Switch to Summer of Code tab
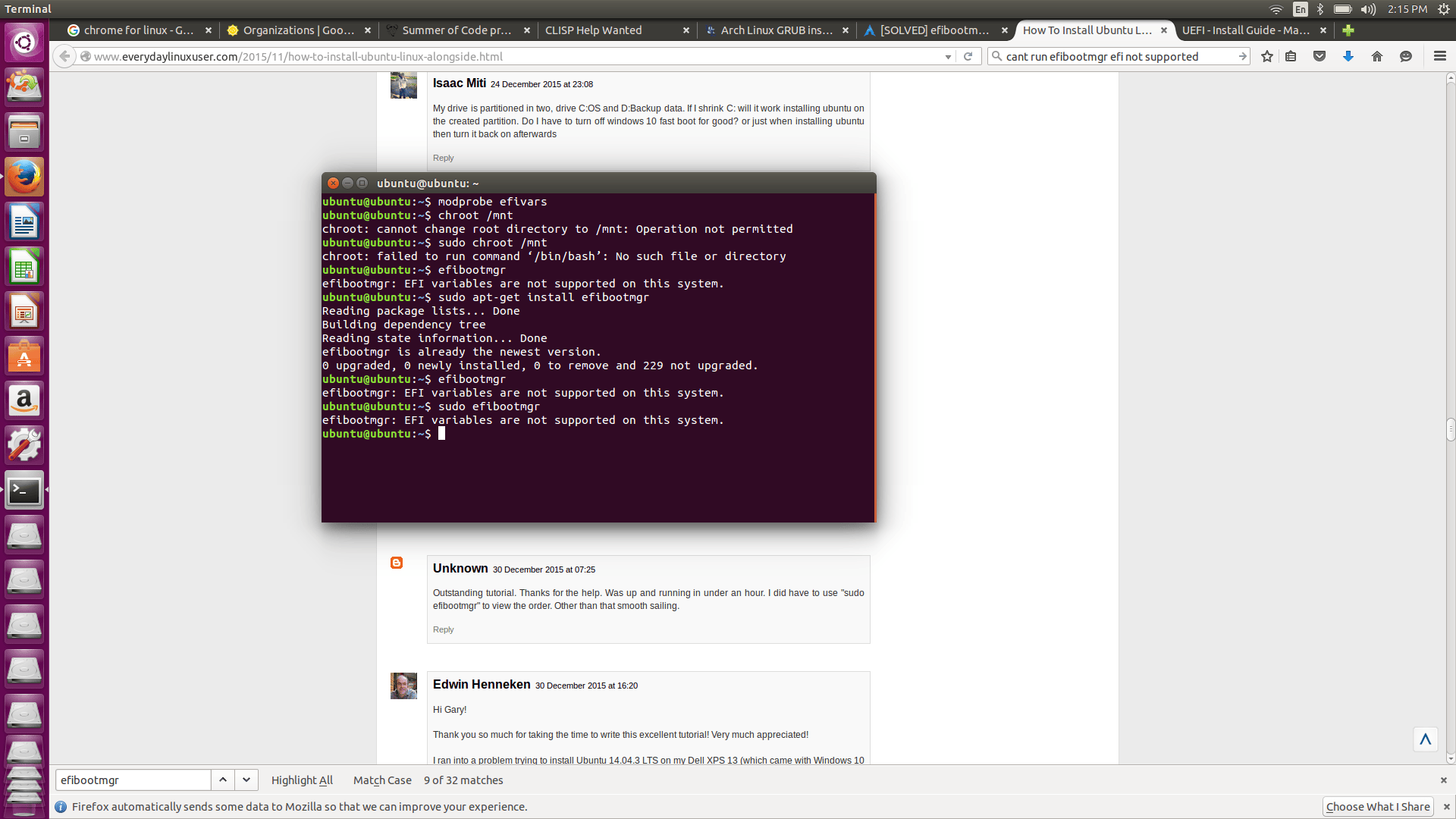 457,30
